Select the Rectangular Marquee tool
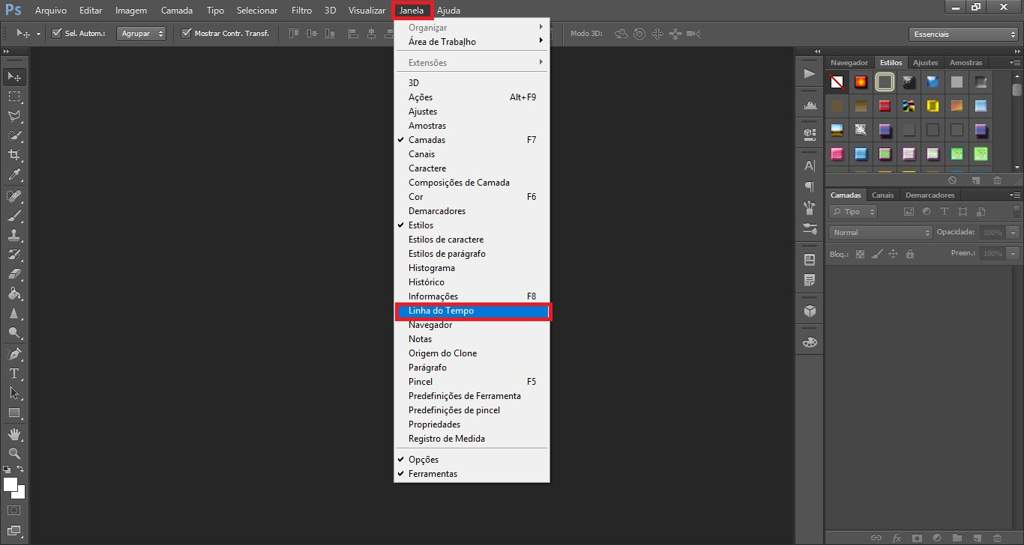 [14, 96]
